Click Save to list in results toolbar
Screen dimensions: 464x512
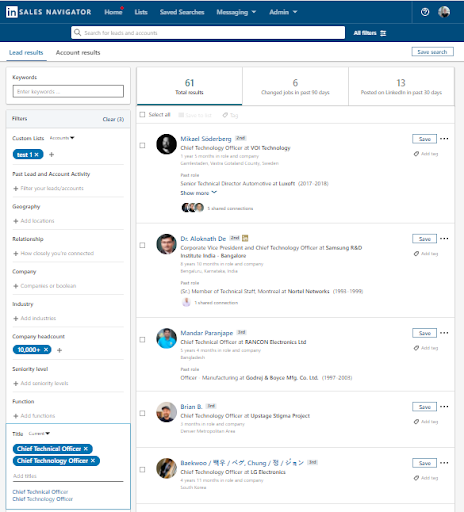[x=195, y=115]
